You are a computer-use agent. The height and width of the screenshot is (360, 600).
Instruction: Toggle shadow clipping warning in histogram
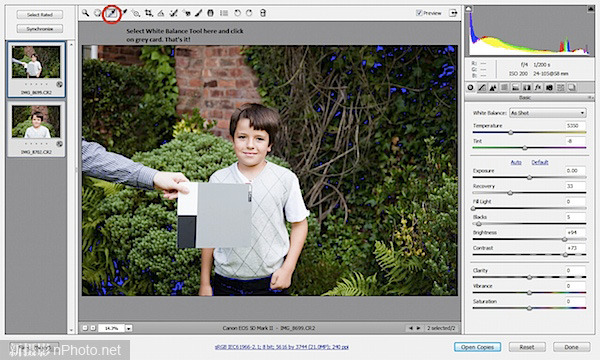pyautogui.click(x=468, y=9)
